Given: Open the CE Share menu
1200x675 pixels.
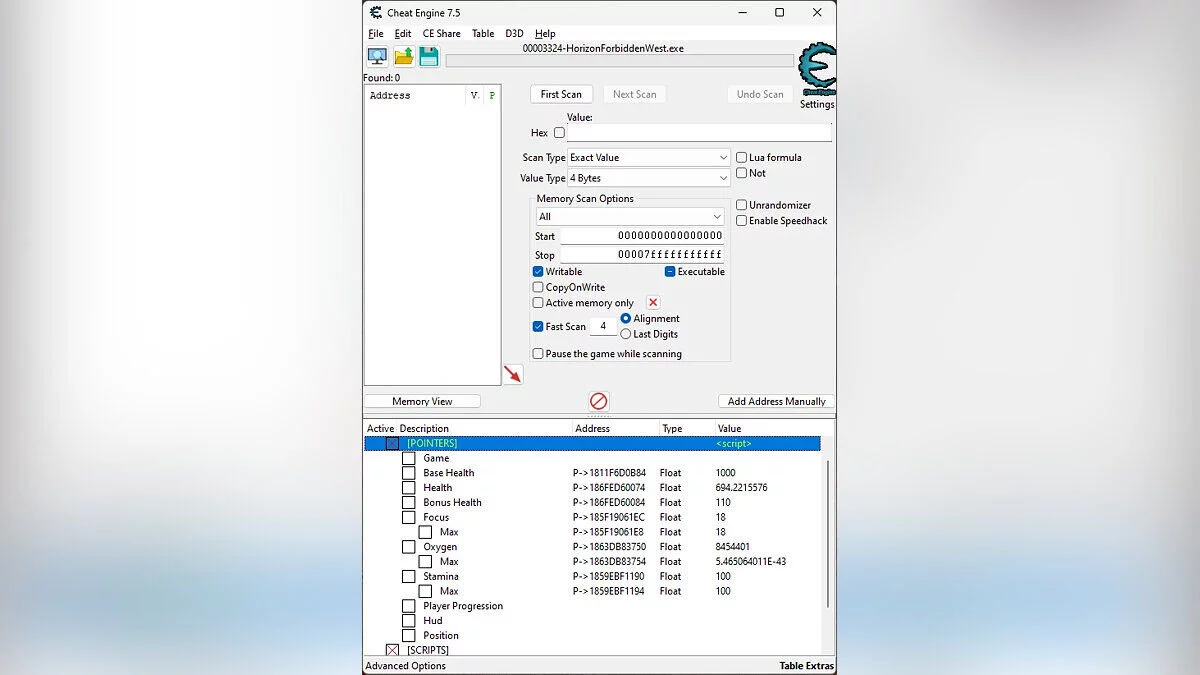Looking at the screenshot, I should [x=441, y=34].
